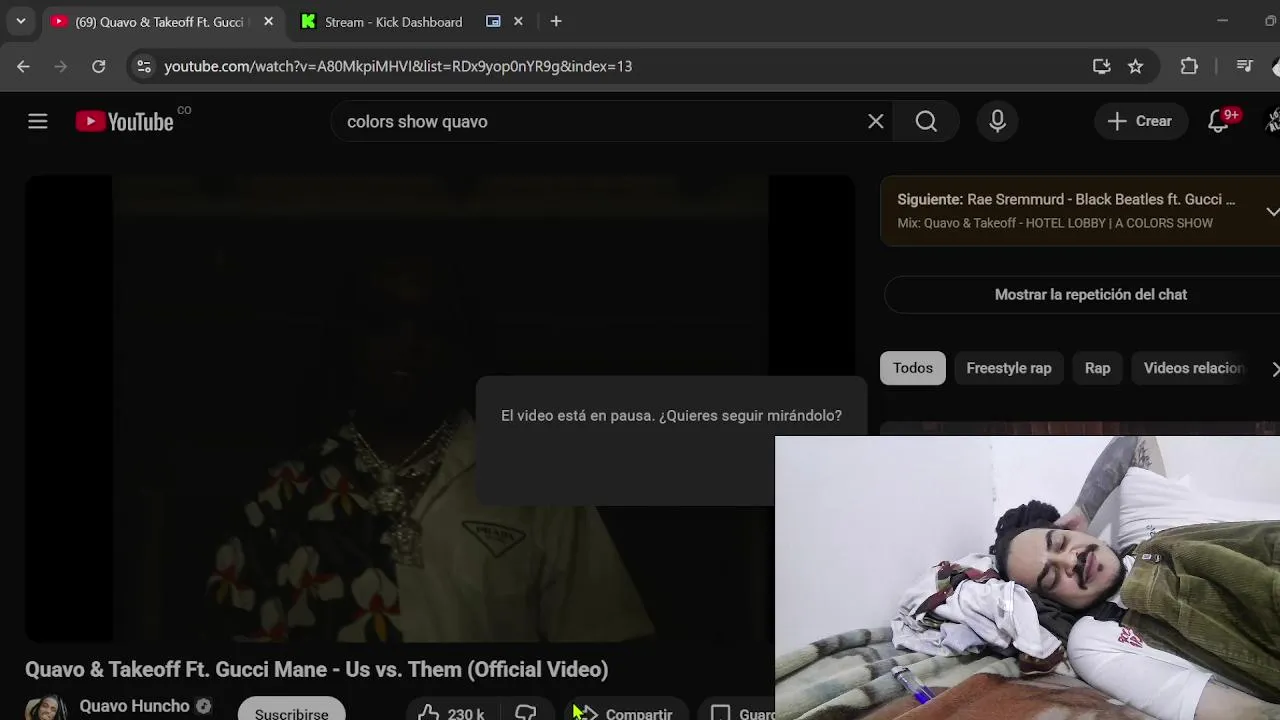Click the video title Us vs. Them

[316, 669]
